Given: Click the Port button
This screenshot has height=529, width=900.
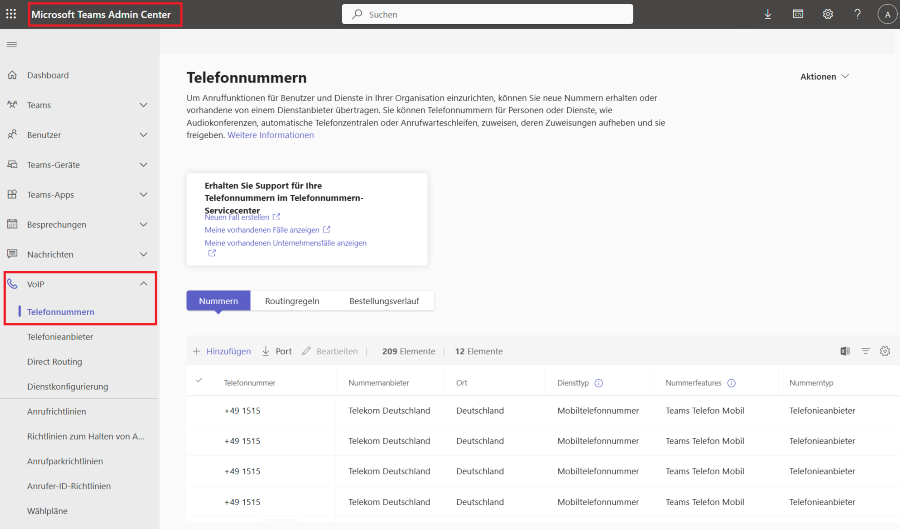Looking at the screenshot, I should 277,351.
